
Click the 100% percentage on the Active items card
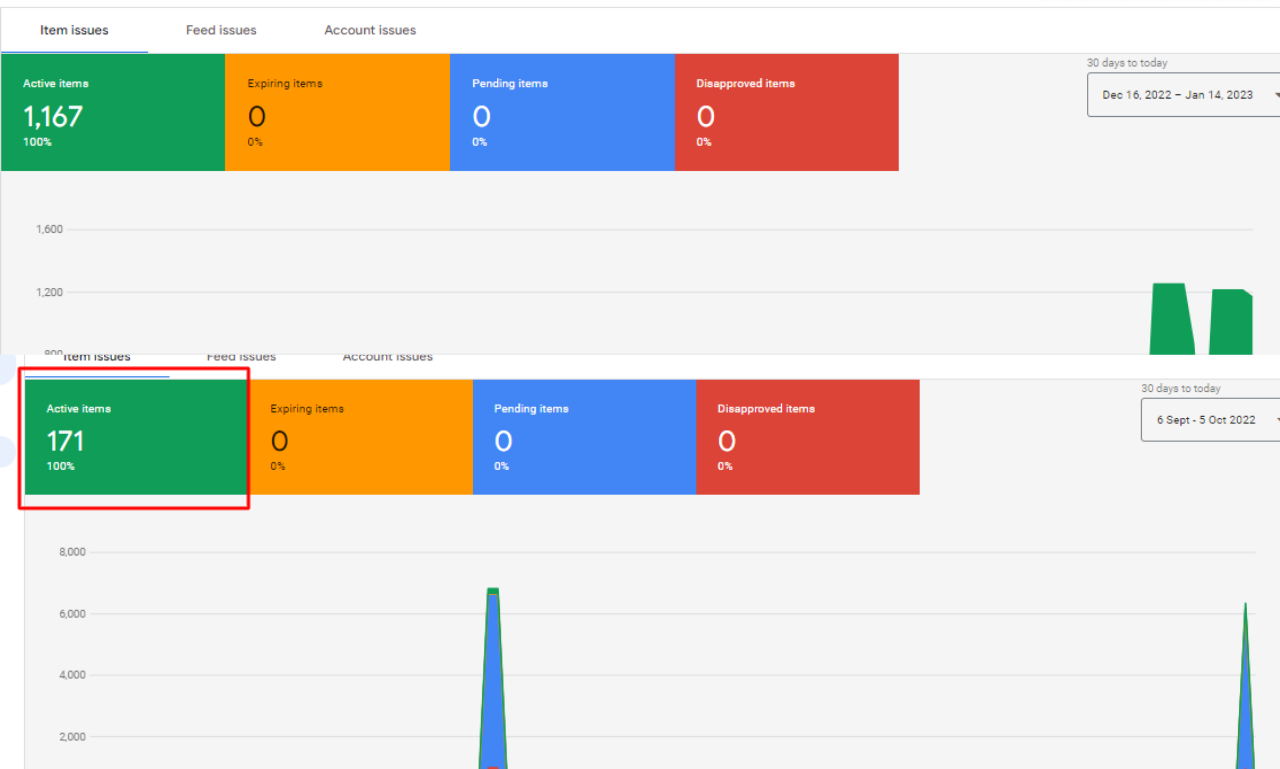[x=39, y=141]
